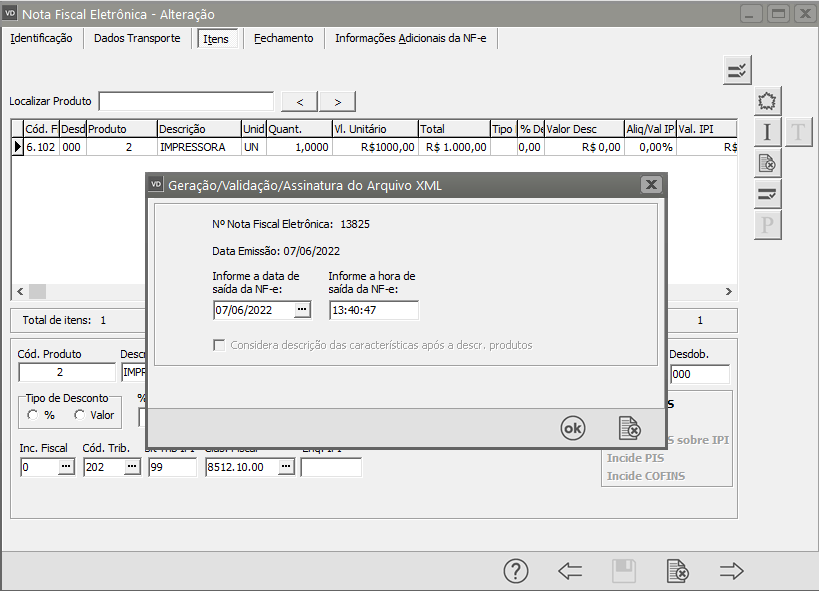Go back with the left arrow icon

pos(570,571)
